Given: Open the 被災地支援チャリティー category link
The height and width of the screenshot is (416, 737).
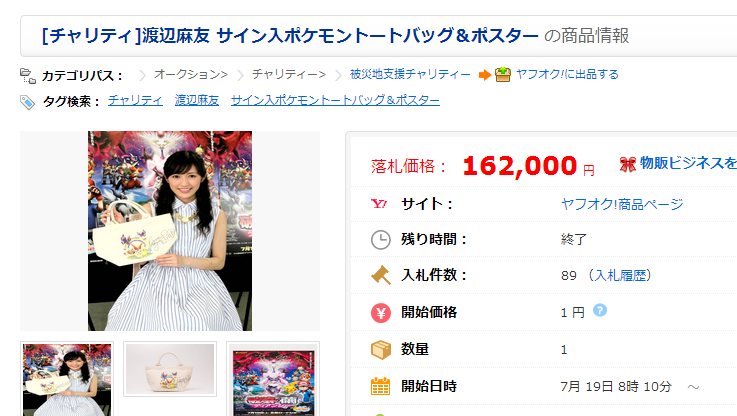Looking at the screenshot, I should click(x=410, y=74).
